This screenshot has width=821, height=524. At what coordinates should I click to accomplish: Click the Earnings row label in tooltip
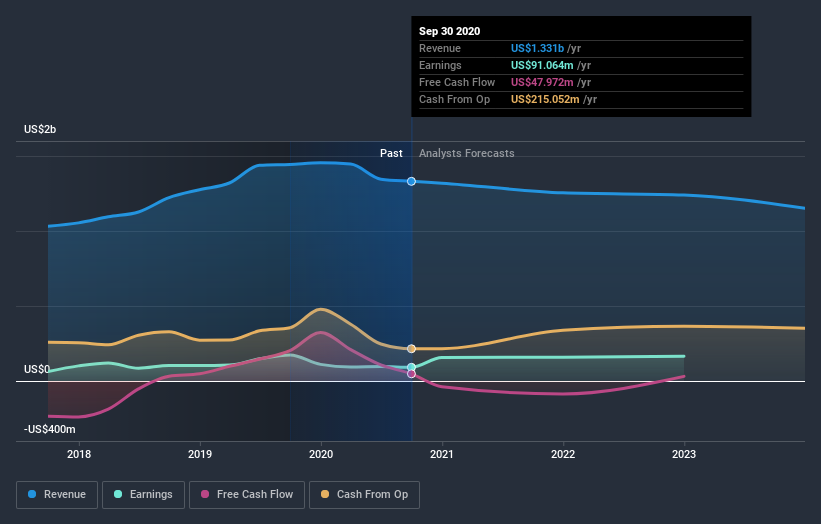[x=440, y=65]
